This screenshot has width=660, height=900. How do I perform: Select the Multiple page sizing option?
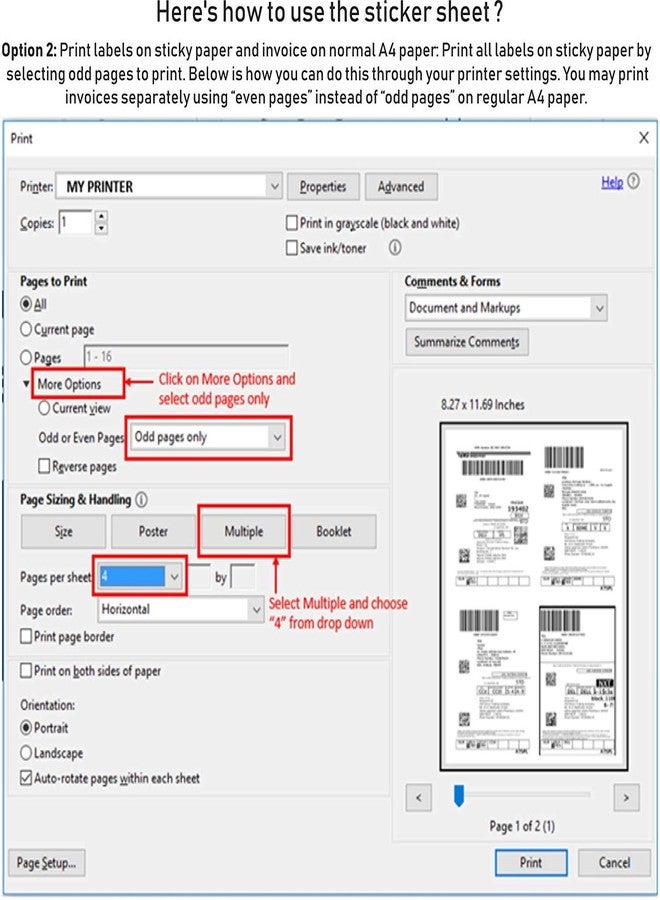coord(244,532)
